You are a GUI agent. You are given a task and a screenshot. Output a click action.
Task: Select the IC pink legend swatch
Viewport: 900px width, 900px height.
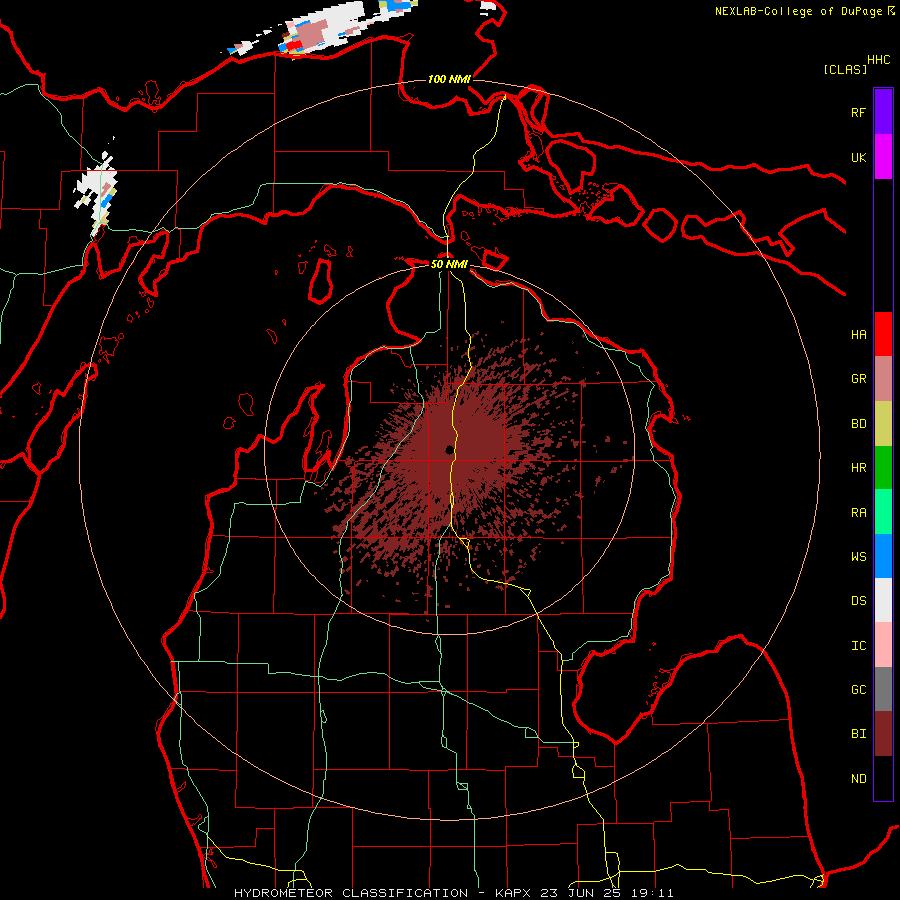(x=883, y=645)
